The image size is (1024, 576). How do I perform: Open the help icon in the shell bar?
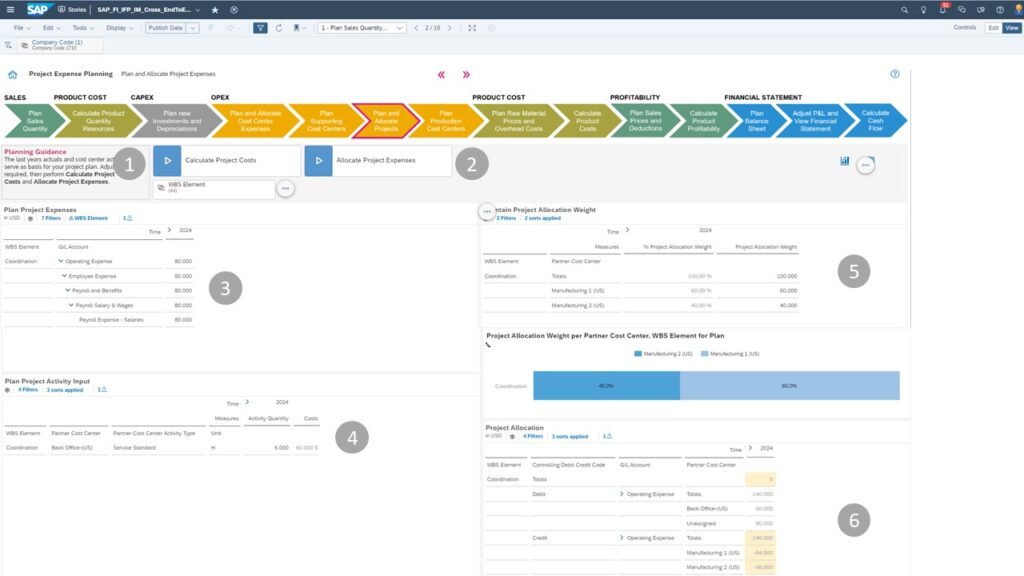click(1000, 9)
